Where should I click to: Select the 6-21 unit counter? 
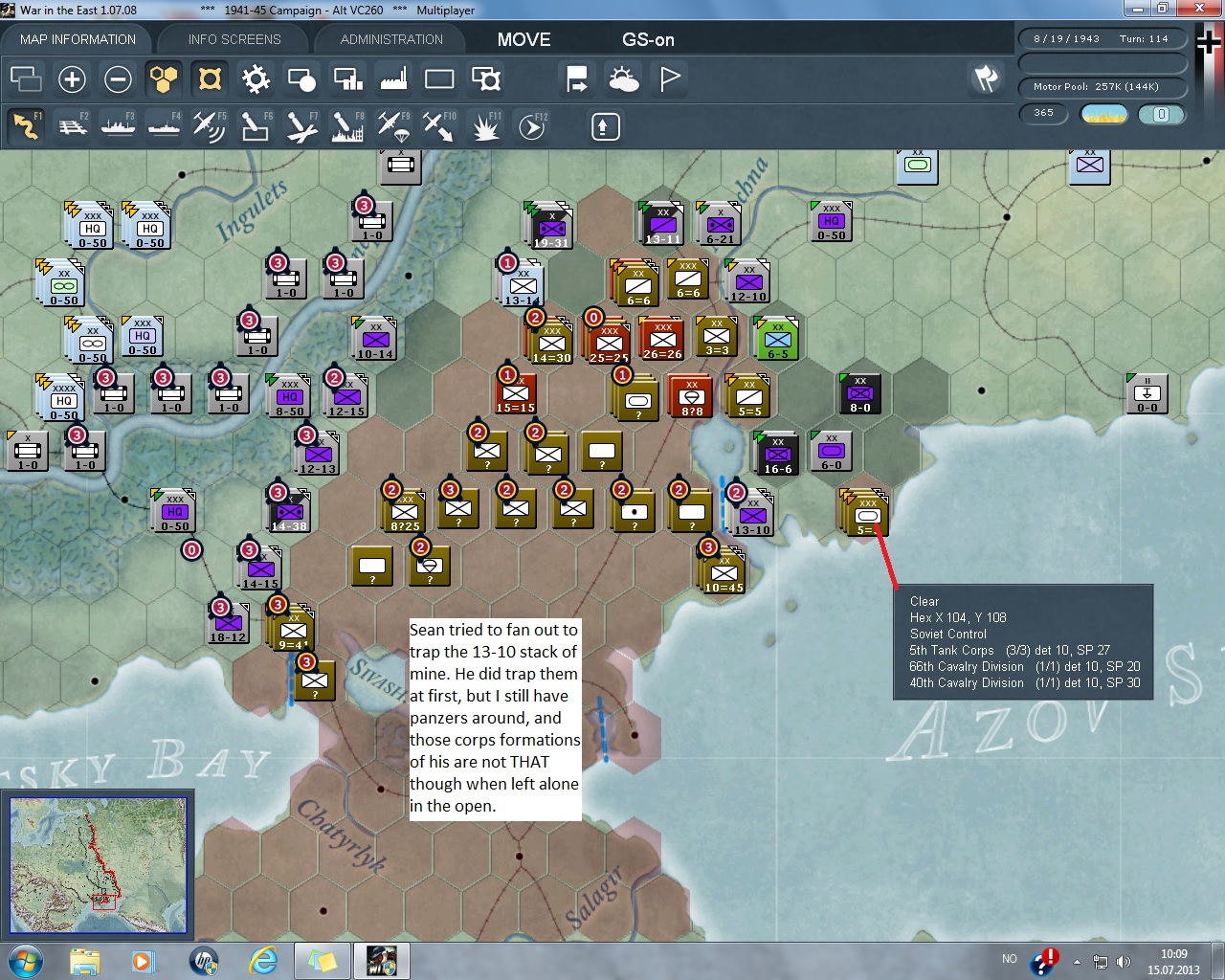(720, 224)
